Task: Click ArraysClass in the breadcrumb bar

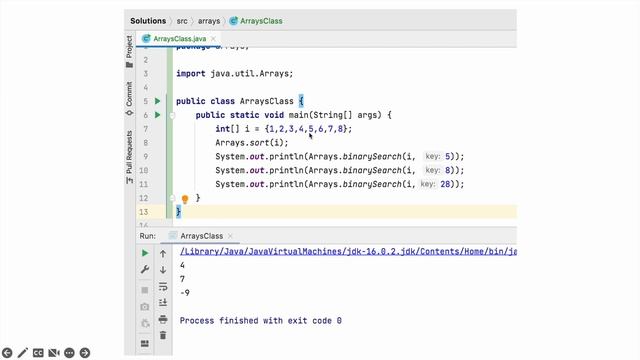Action: pos(256,21)
